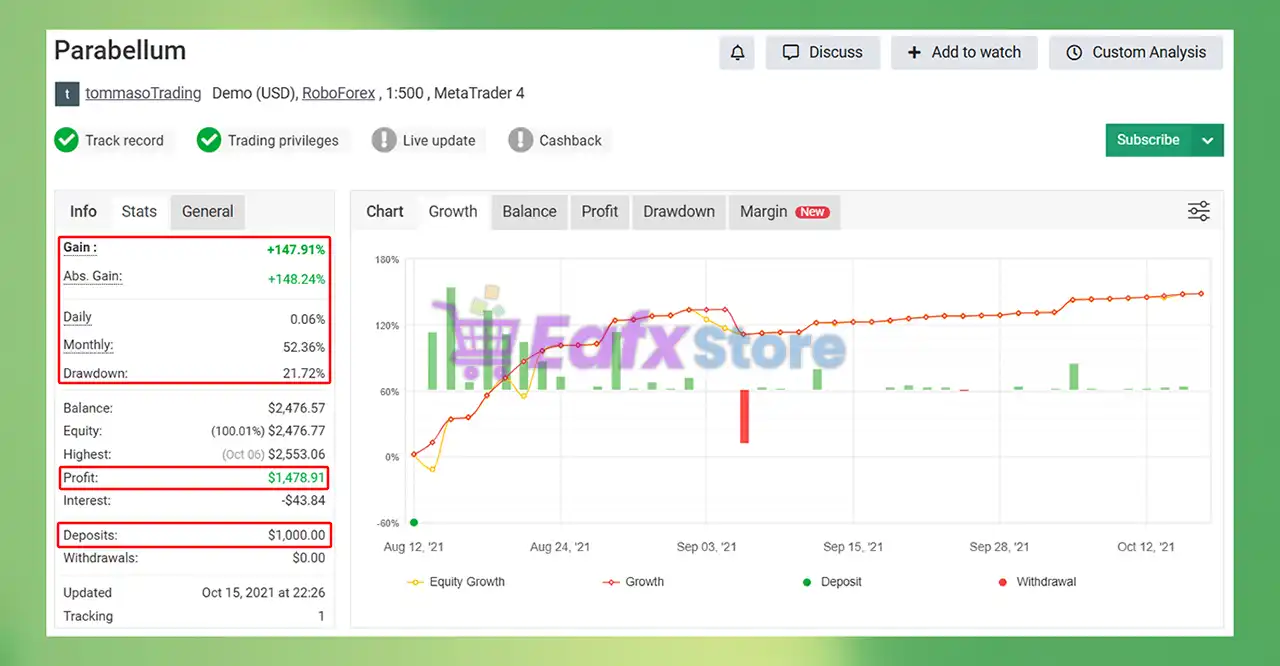Image resolution: width=1280 pixels, height=666 pixels.
Task: Click the $2,553.06 highest value
Action: (x=296, y=454)
